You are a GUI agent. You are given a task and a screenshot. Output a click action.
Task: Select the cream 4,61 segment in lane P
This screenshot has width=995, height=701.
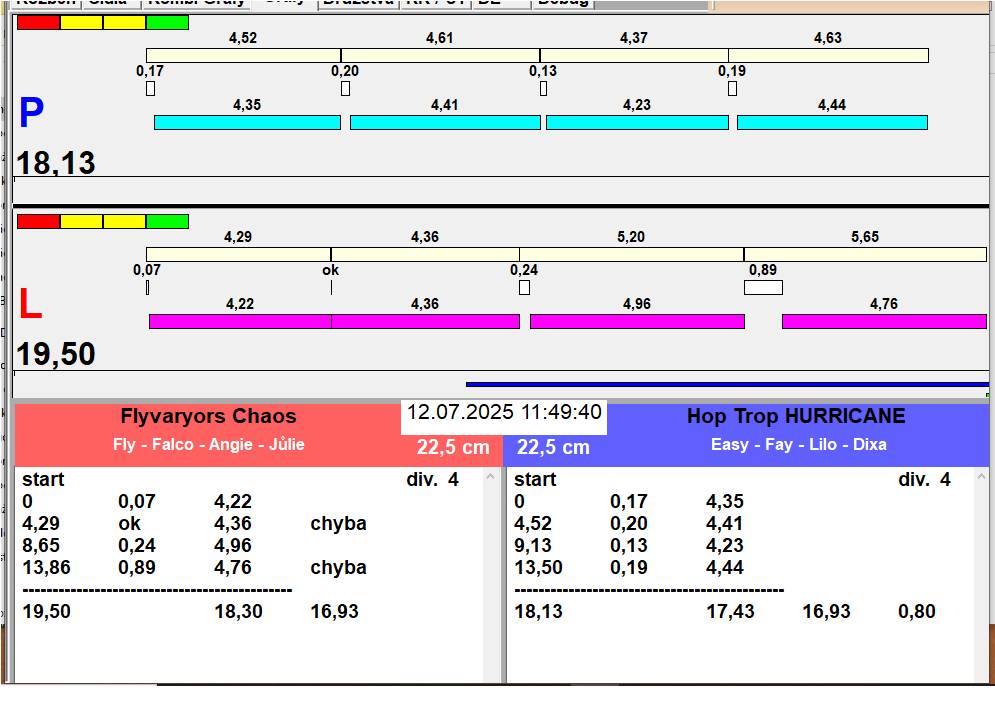point(440,55)
